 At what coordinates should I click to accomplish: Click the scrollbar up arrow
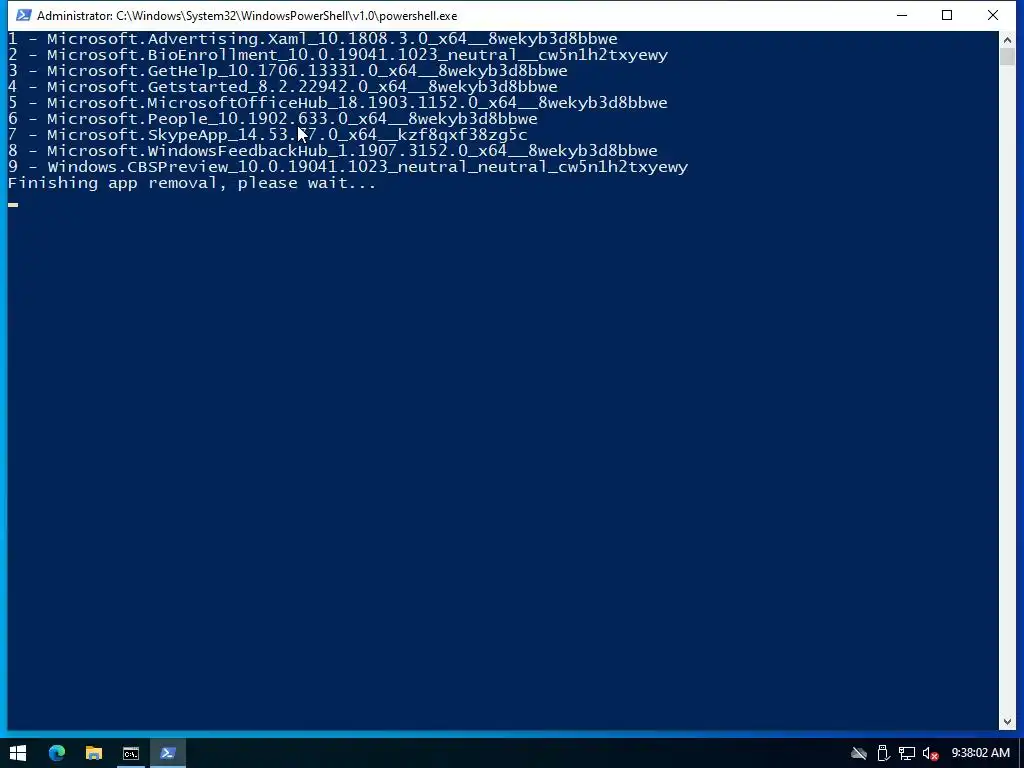click(x=1007, y=40)
